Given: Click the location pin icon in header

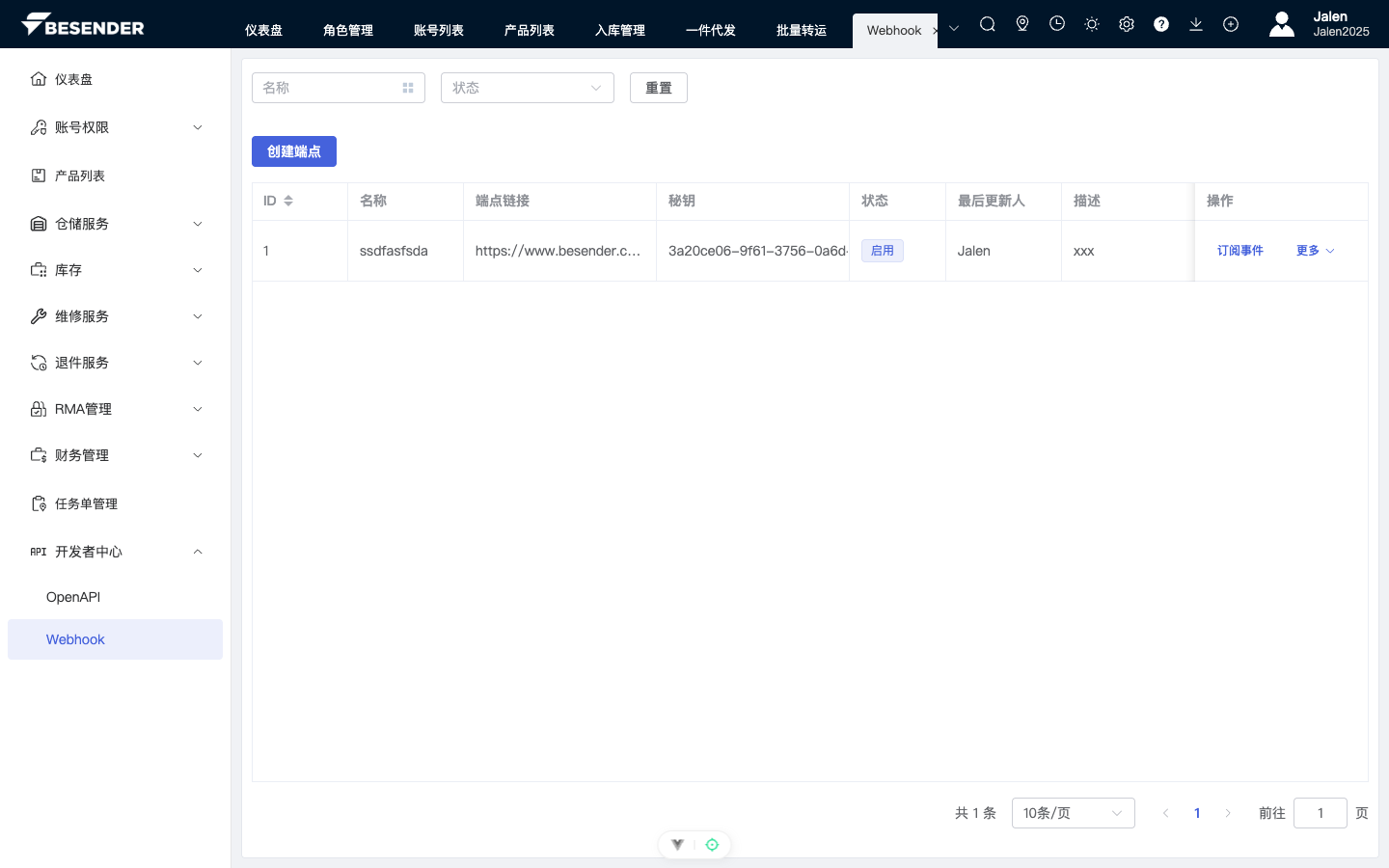Looking at the screenshot, I should [1022, 24].
